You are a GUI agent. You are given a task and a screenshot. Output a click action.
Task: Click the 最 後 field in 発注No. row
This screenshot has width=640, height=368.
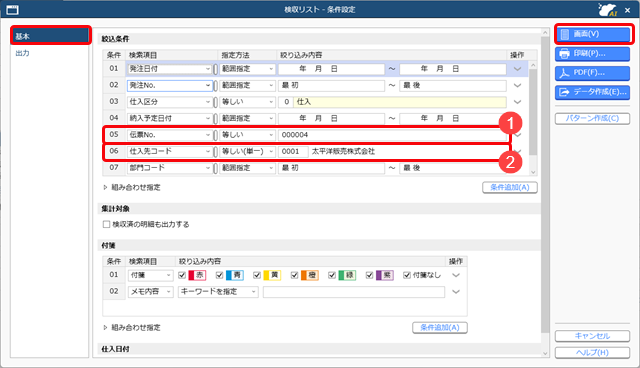[x=453, y=85]
